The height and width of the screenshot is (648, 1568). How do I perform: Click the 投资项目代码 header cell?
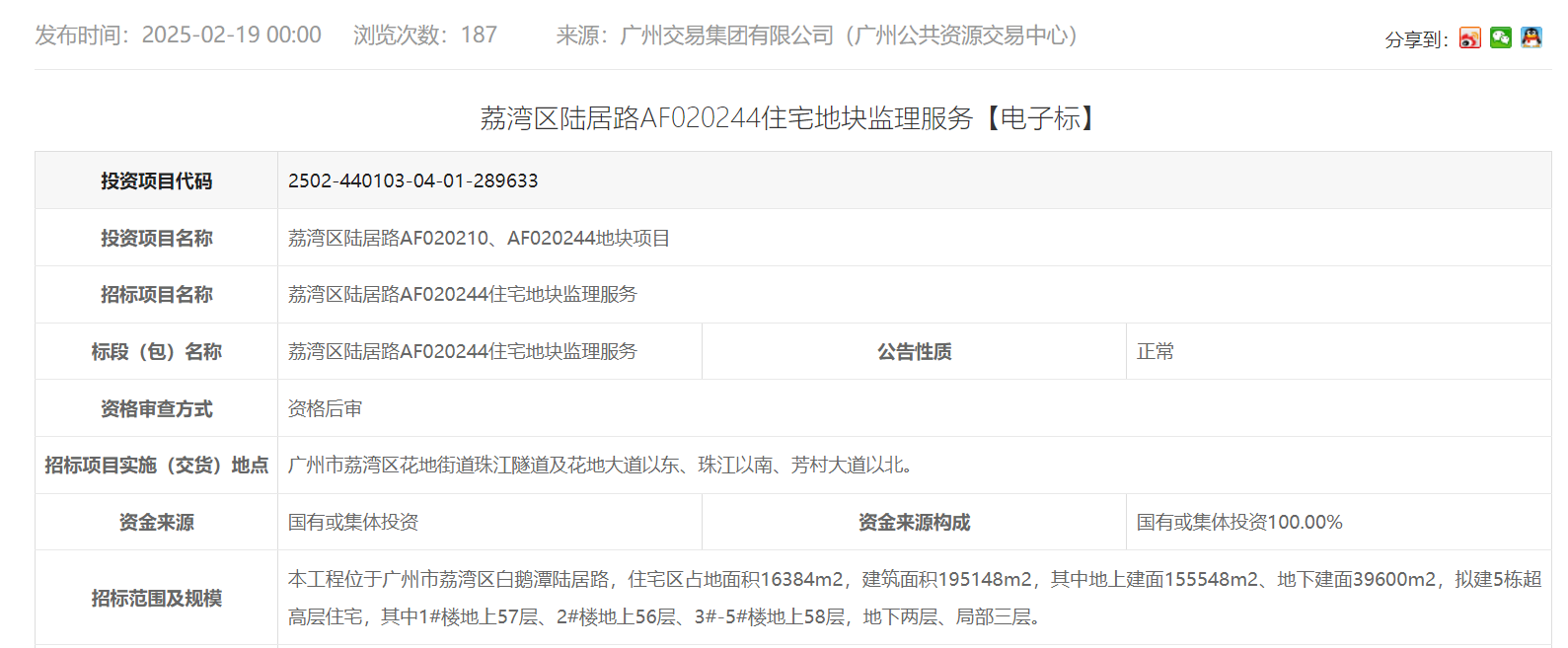(156, 180)
